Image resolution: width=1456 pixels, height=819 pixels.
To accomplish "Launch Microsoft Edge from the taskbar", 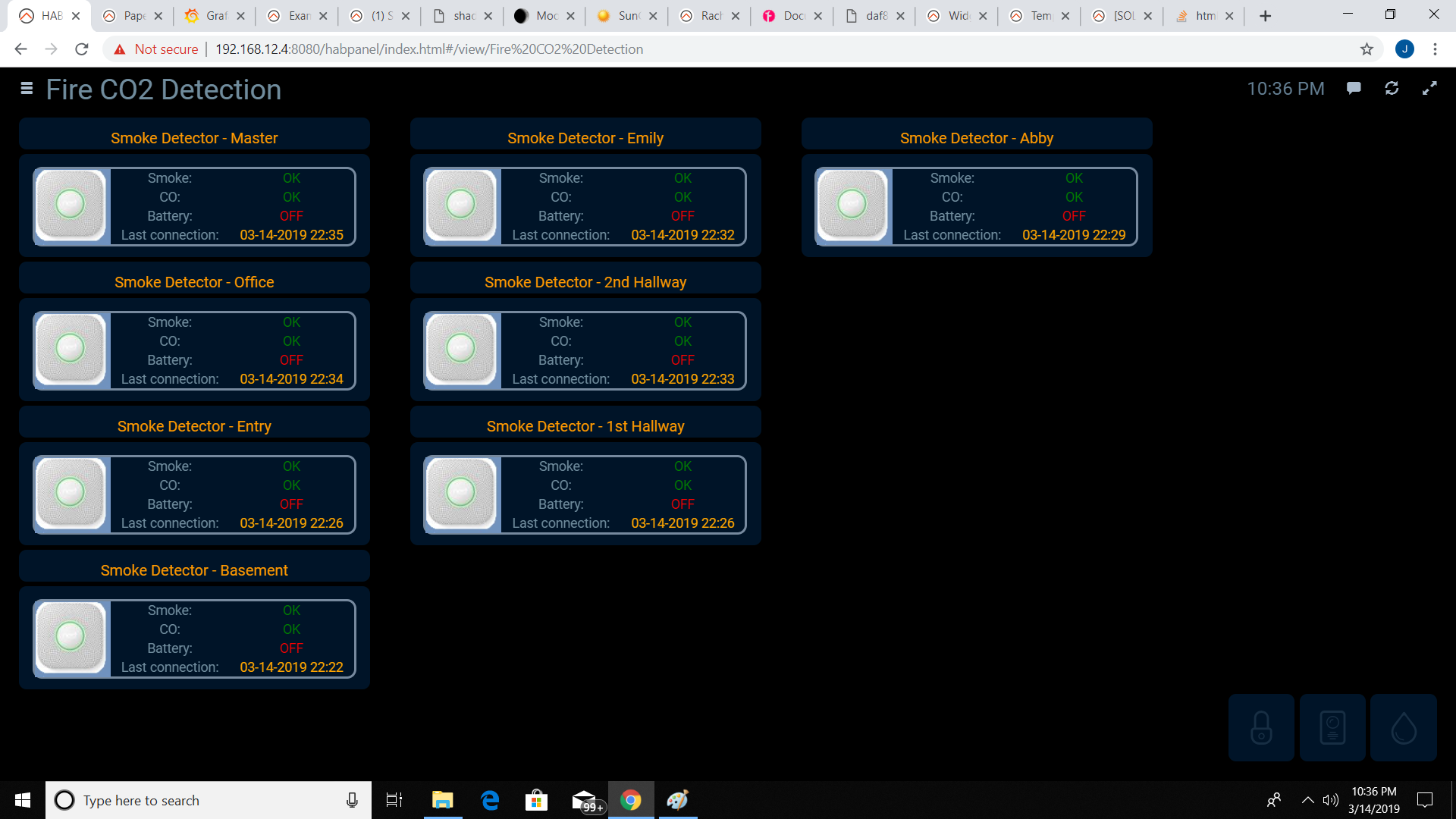I will pyautogui.click(x=490, y=800).
